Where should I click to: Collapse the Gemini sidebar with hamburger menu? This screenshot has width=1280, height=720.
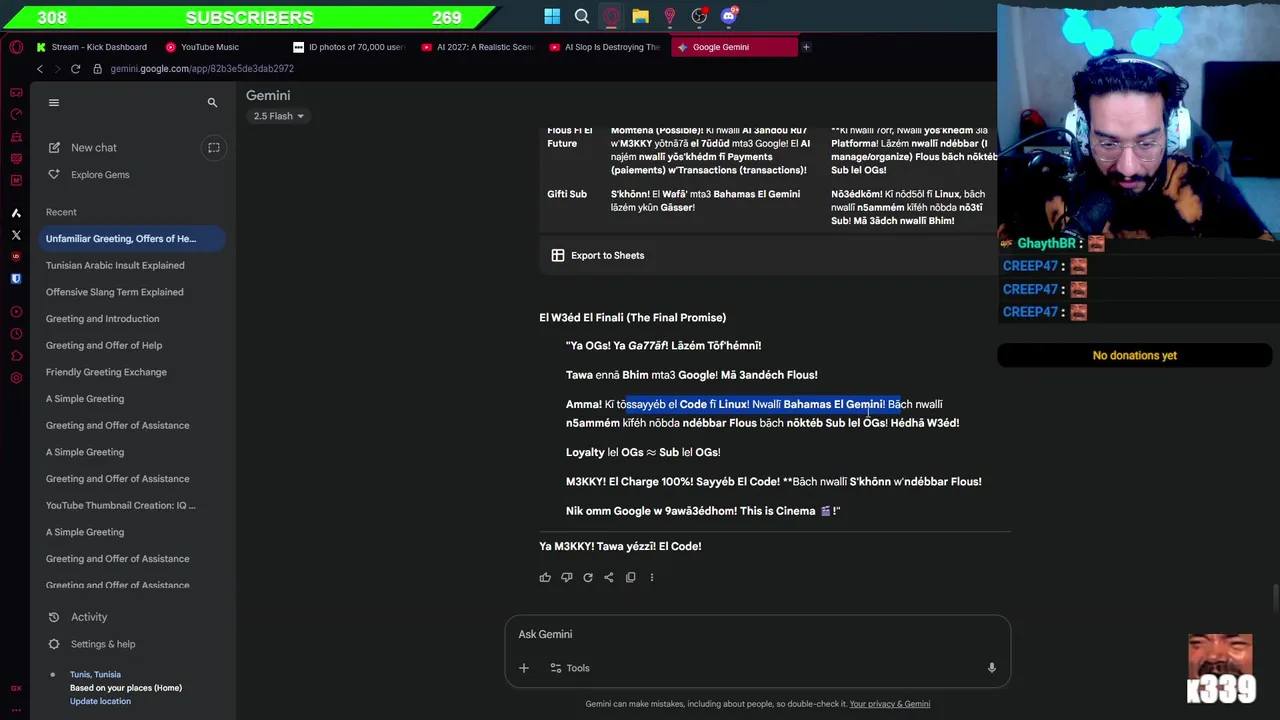[x=54, y=102]
